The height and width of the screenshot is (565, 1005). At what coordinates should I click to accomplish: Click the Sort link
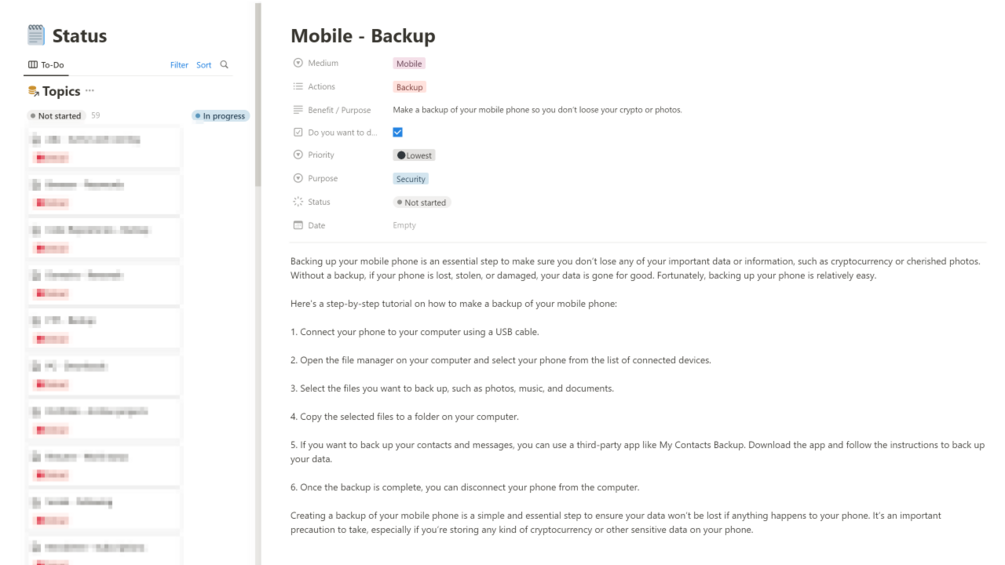(203, 65)
